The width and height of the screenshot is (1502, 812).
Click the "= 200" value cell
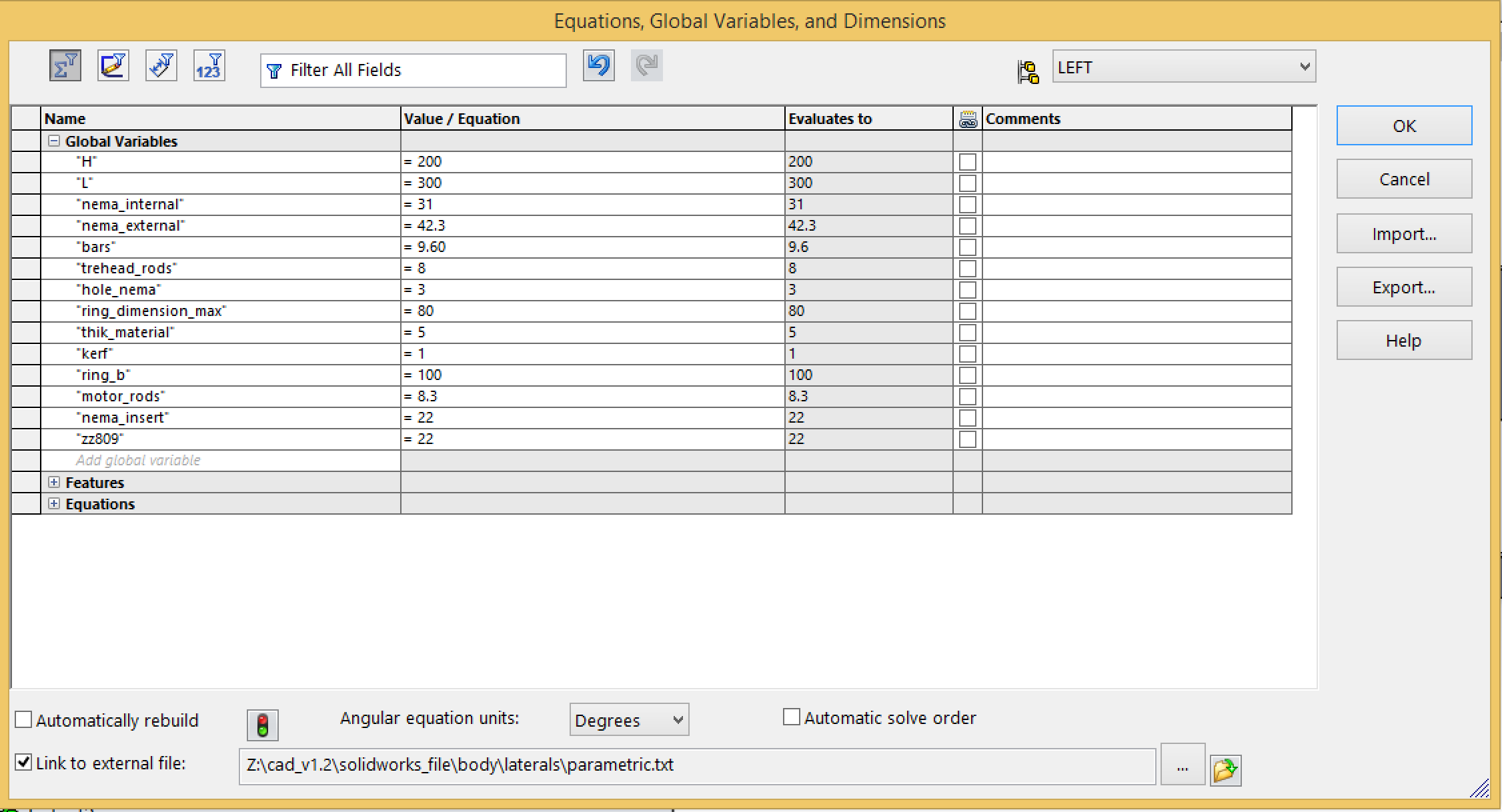click(593, 162)
